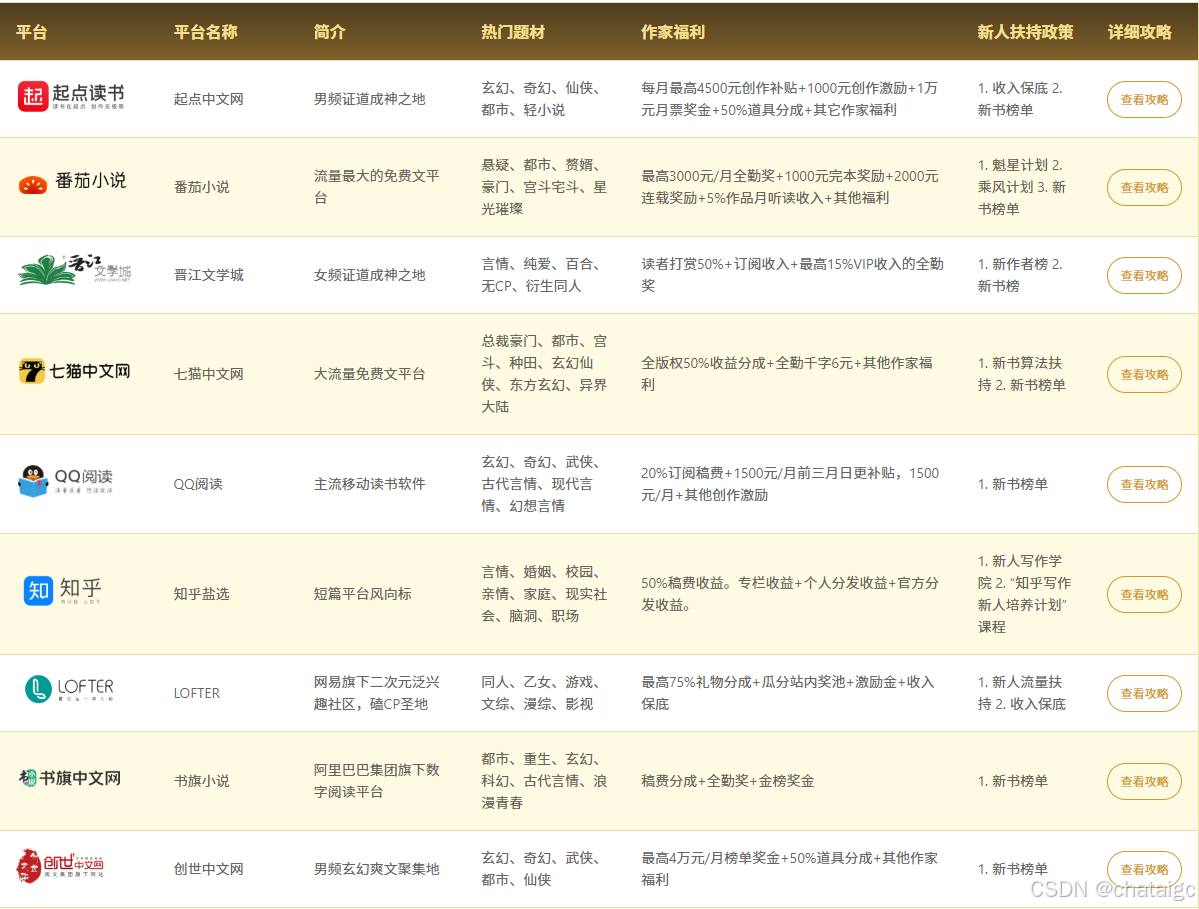
Task: Select the LOFTER platform name cell
Action: click(197, 693)
